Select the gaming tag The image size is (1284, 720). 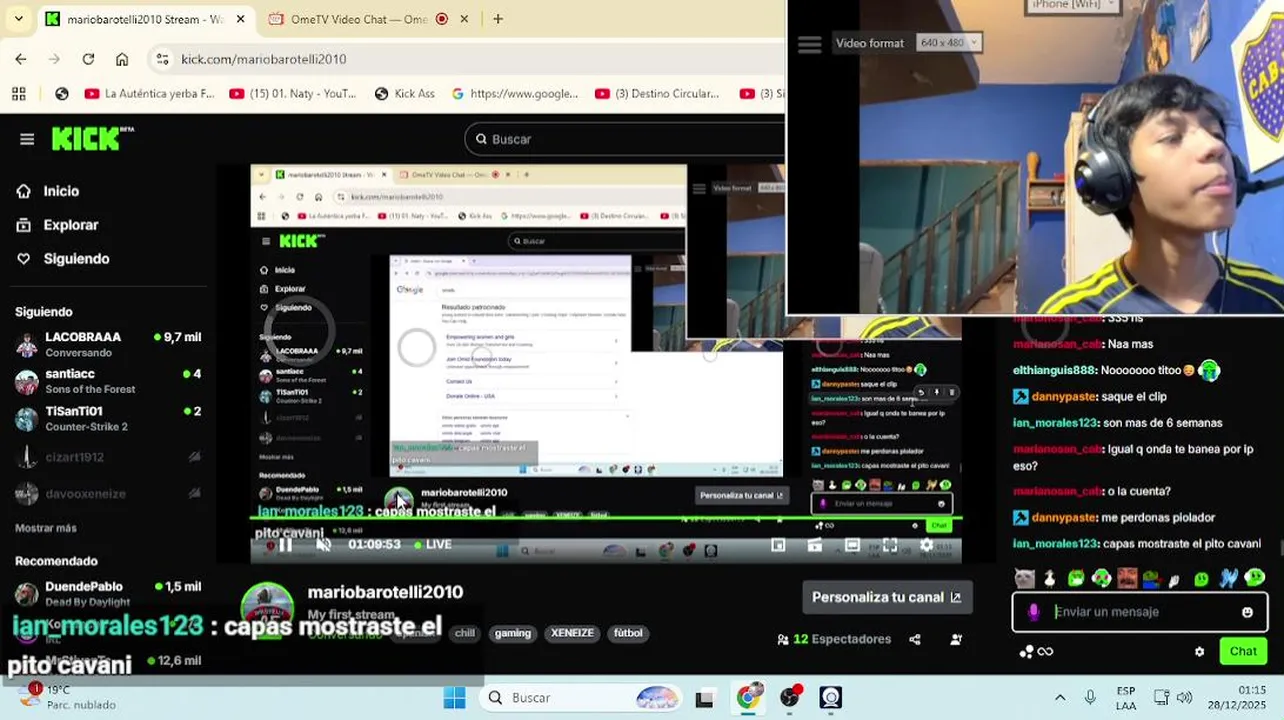point(513,633)
